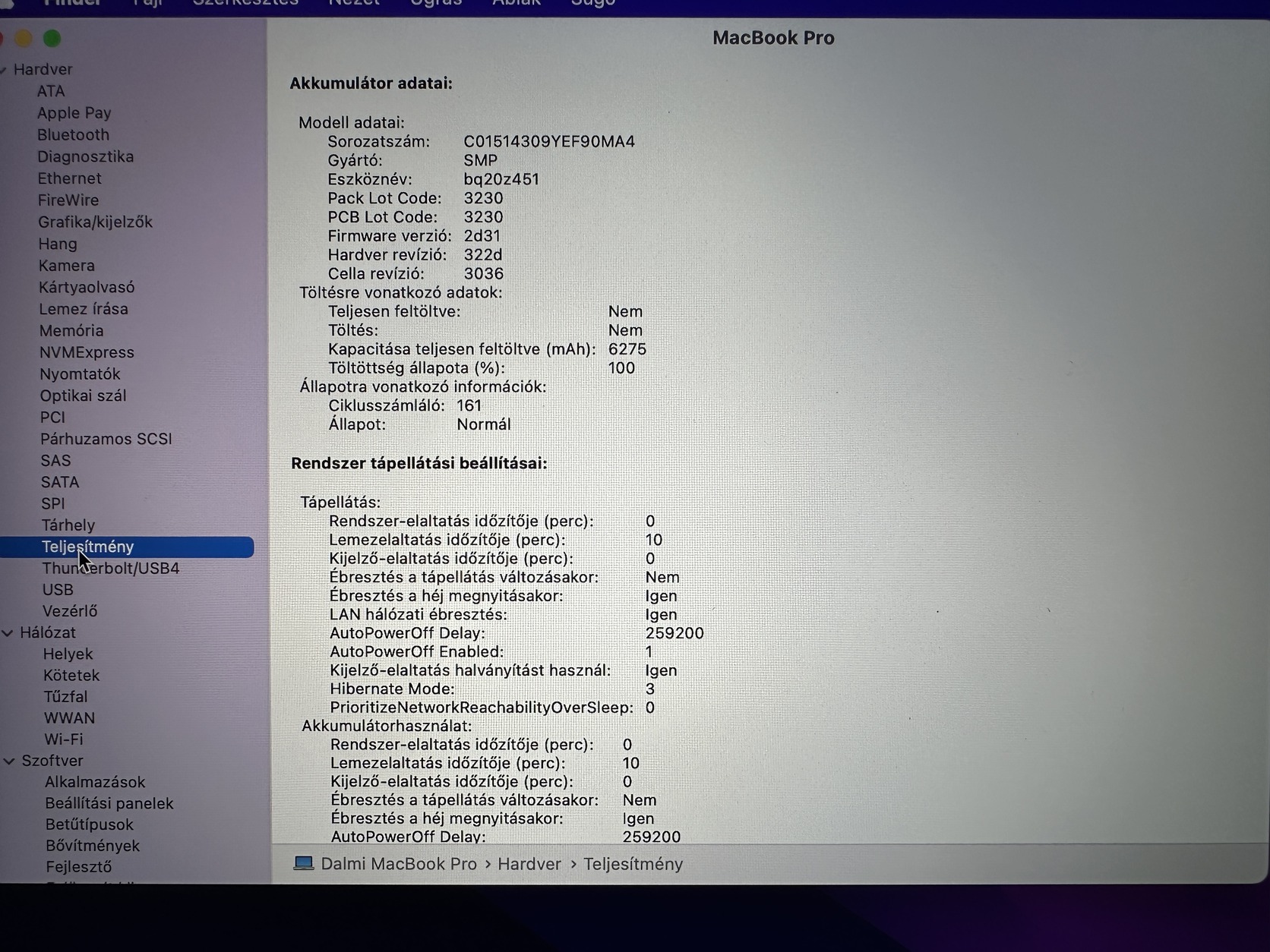Click the green zoom window button
1270x952 pixels.
(52, 38)
